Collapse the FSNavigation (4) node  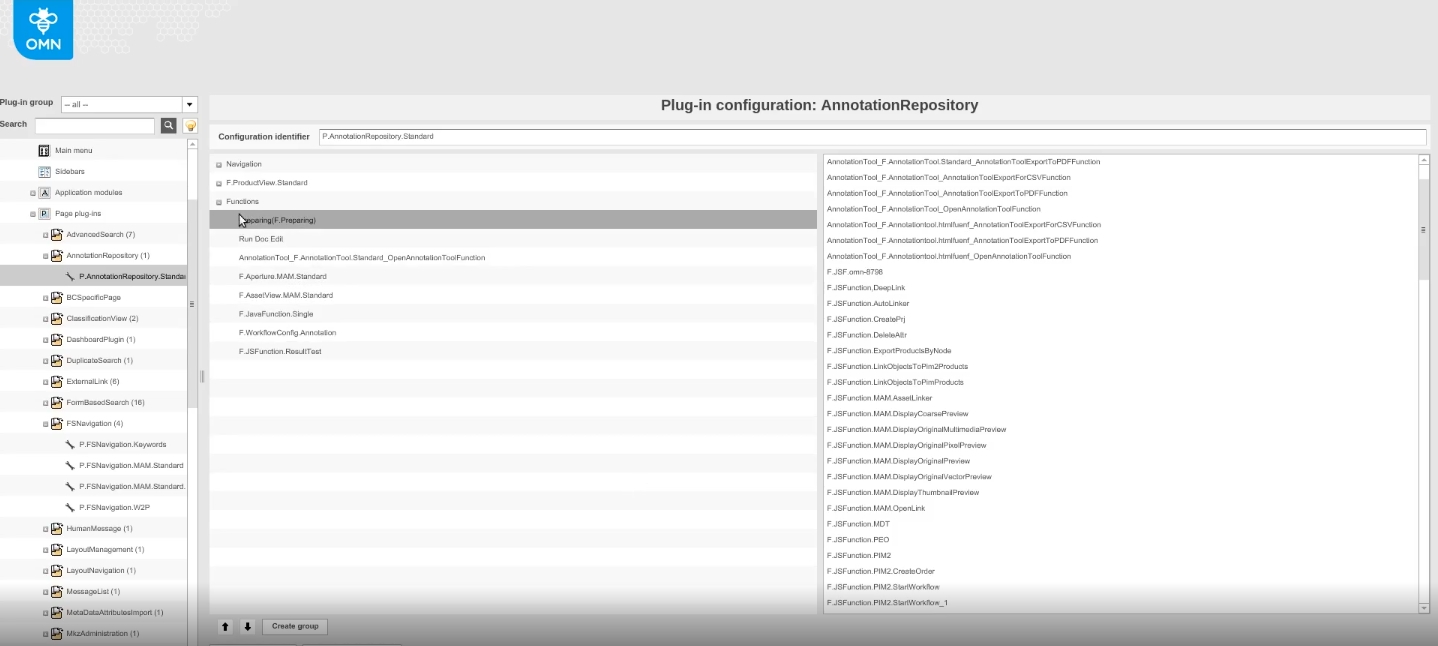click(x=46, y=424)
